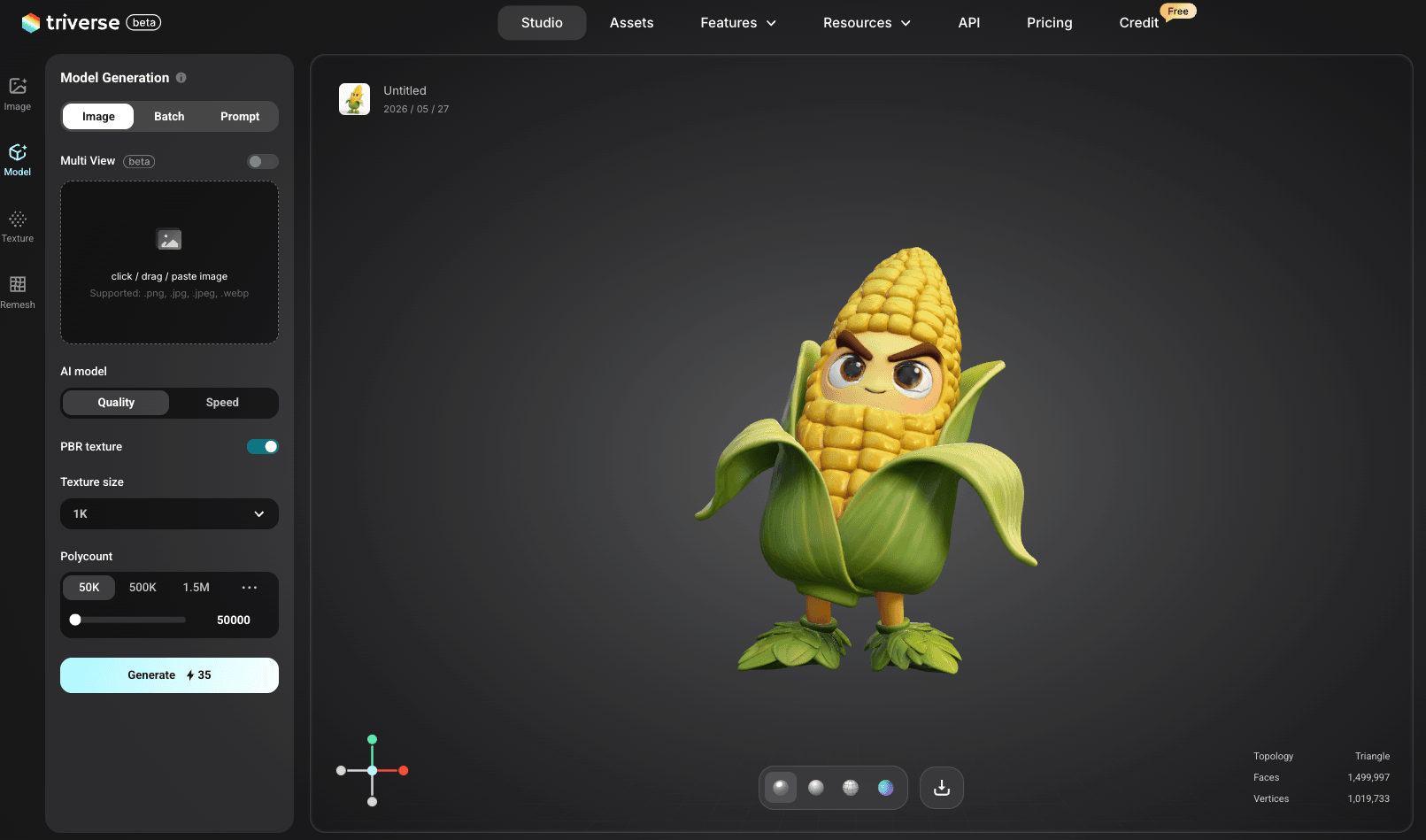
Task: Select the Speed AI model option
Action: 222,403
